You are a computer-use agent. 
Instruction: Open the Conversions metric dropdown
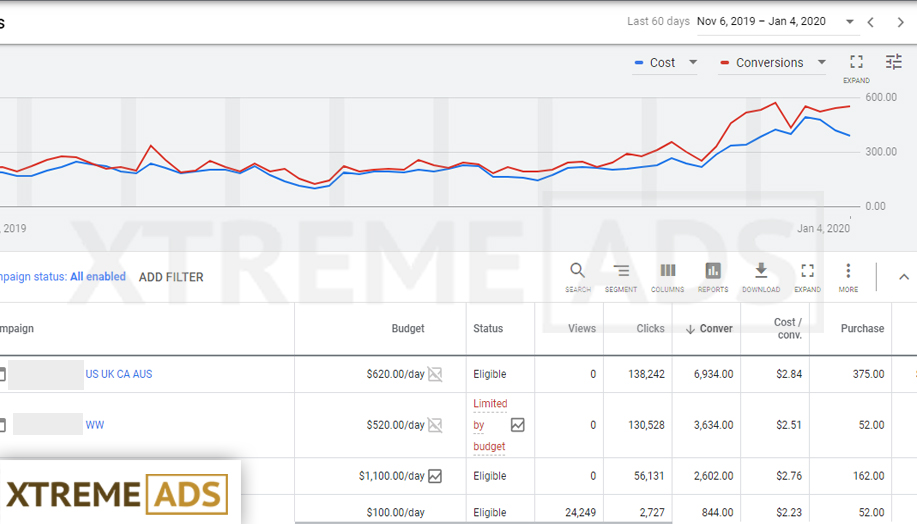coord(821,62)
